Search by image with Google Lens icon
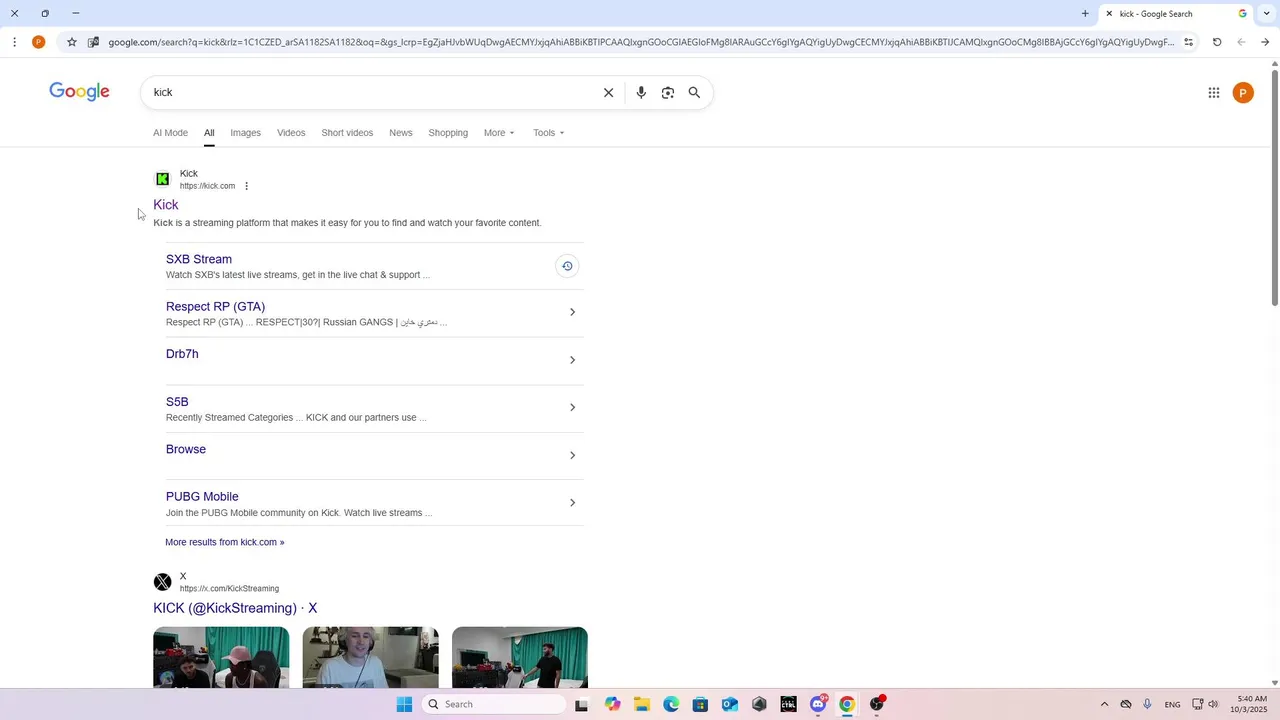The width and height of the screenshot is (1280, 720). point(668,93)
